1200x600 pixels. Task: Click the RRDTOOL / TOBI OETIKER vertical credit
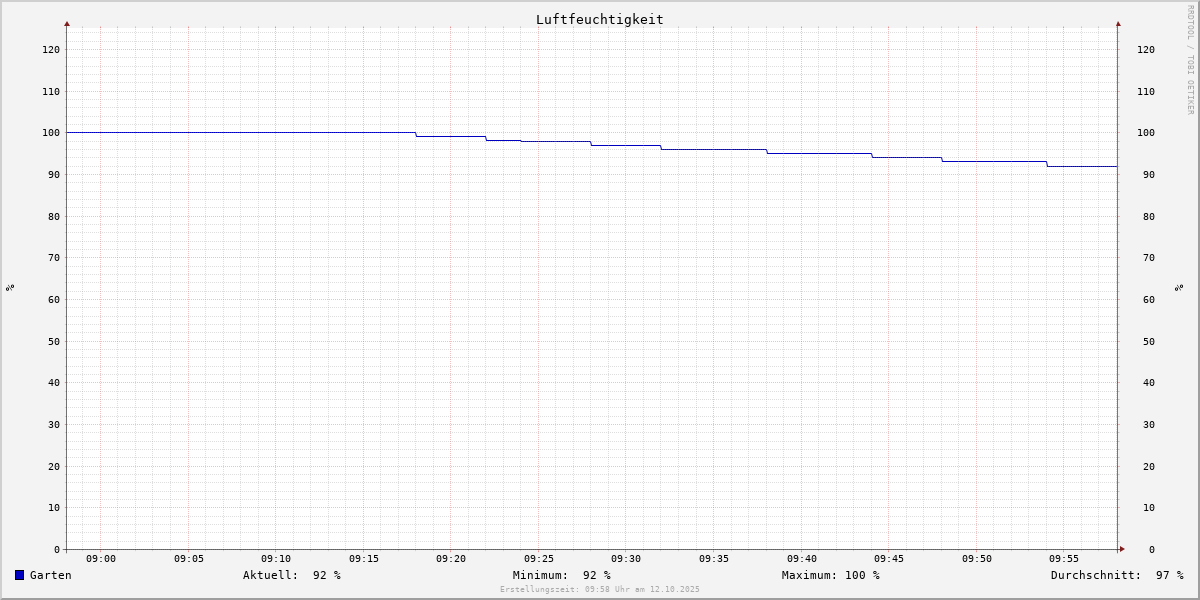coord(1190,60)
